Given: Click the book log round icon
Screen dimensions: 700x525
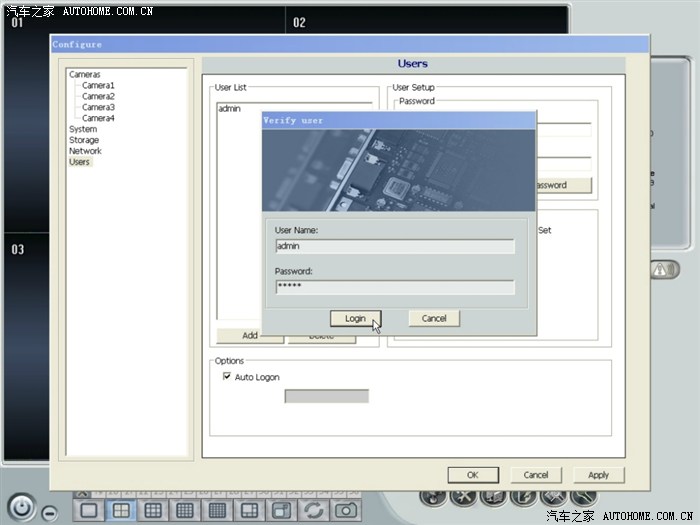Looking at the screenshot, I should [493, 496].
